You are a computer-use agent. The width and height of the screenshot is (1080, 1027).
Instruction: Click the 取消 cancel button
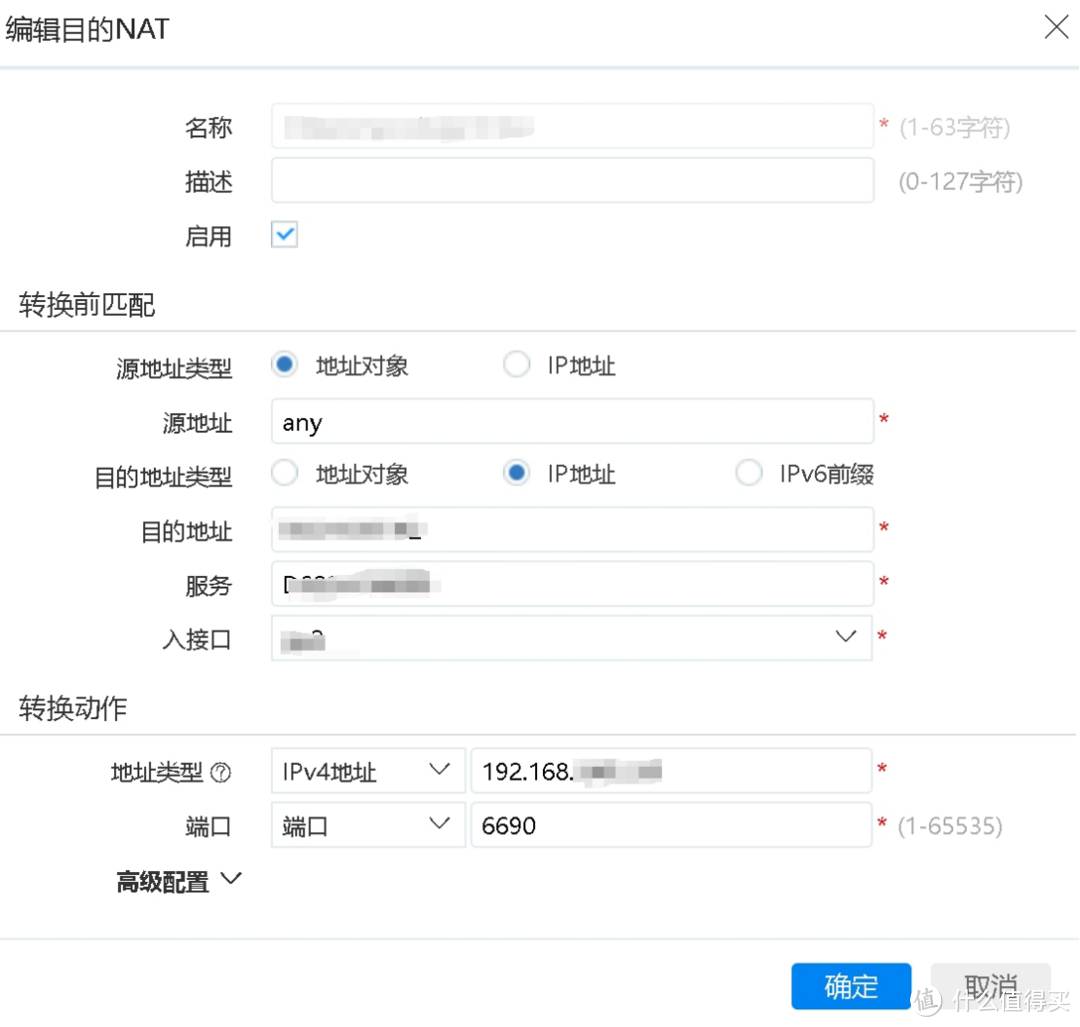coord(989,986)
